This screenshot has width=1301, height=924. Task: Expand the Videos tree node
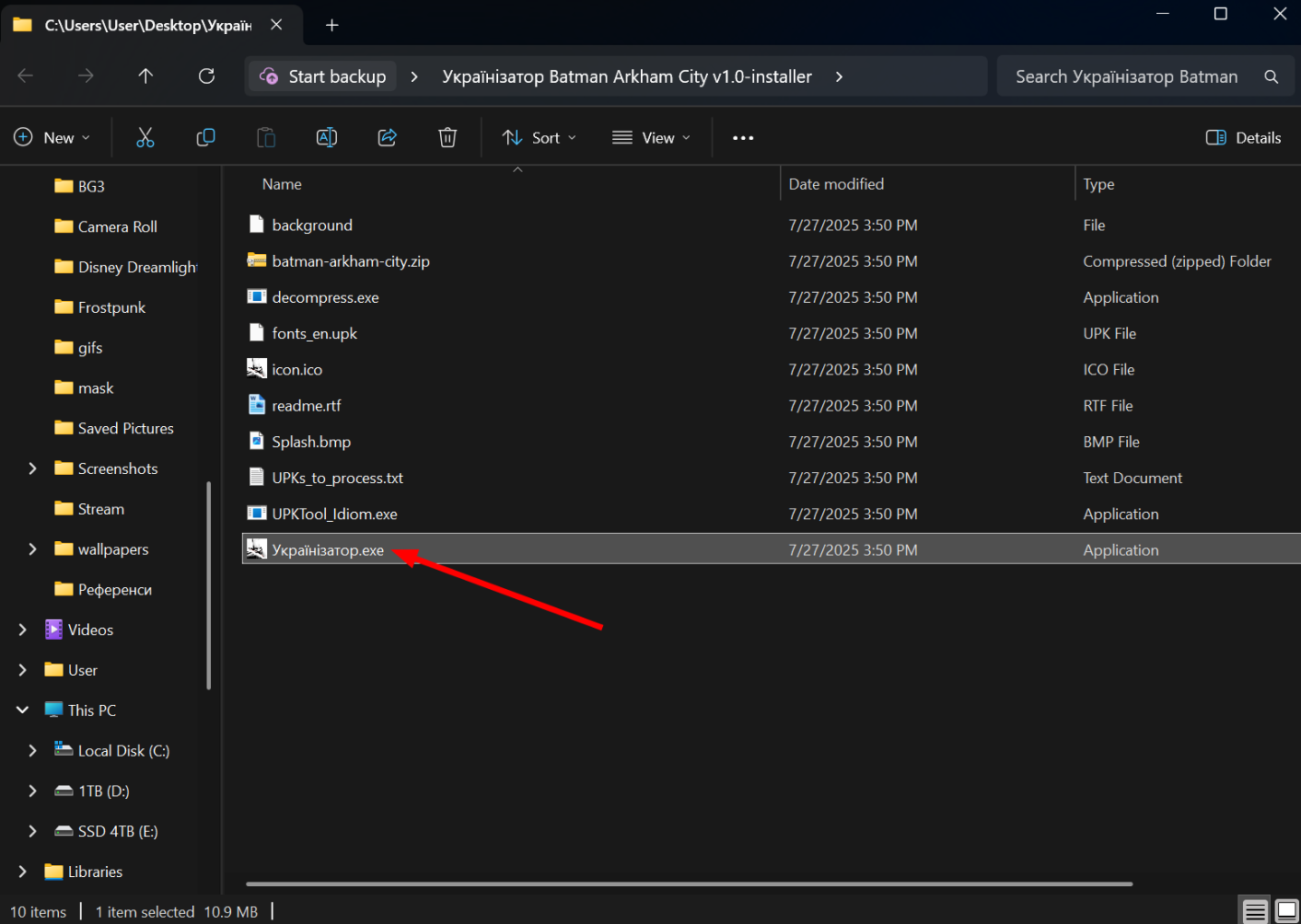point(23,629)
